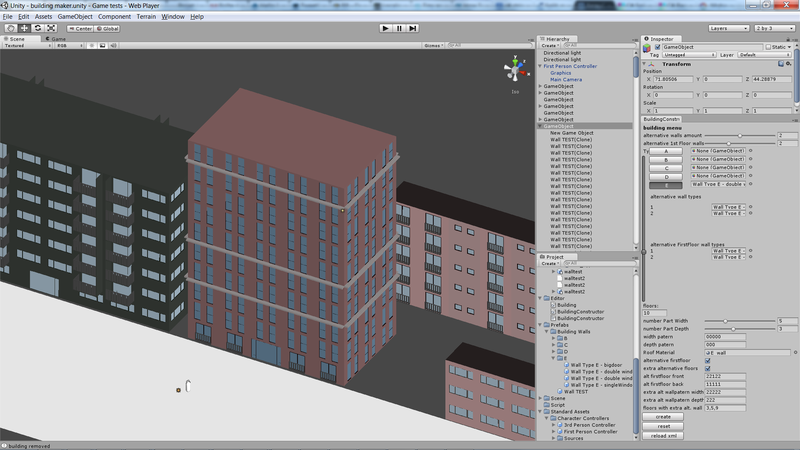Open the Terrain menu
The image size is (800, 450).
146,17
